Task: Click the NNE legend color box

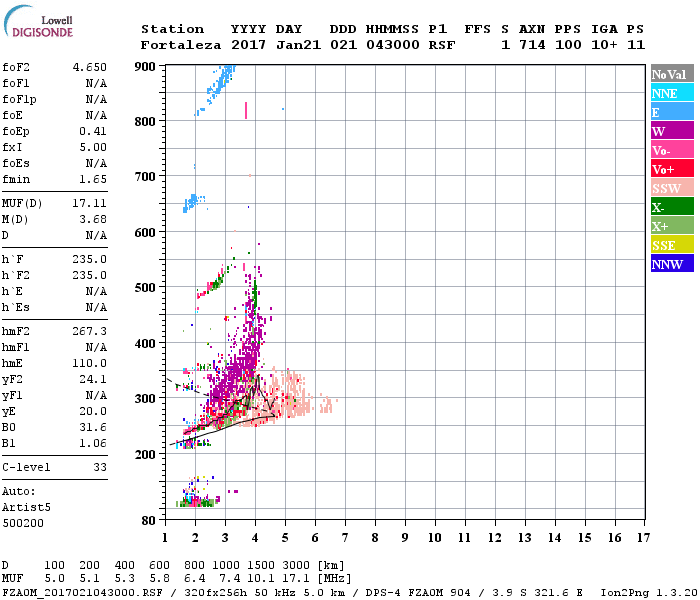Action: tap(671, 93)
